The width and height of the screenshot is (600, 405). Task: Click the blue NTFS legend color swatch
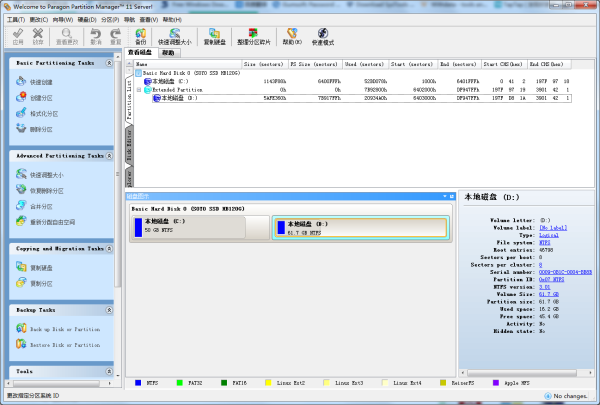tap(137, 381)
